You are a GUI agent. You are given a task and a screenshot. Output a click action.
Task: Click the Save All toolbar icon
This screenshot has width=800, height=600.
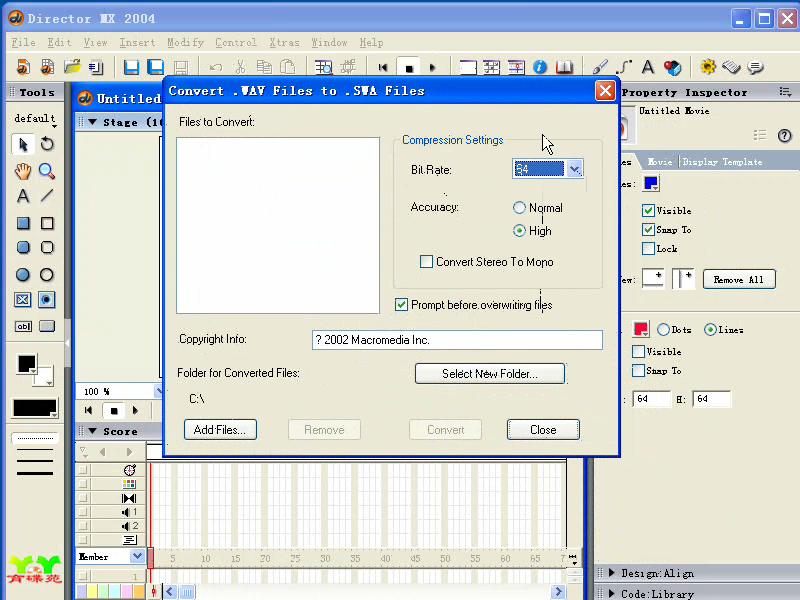point(156,67)
